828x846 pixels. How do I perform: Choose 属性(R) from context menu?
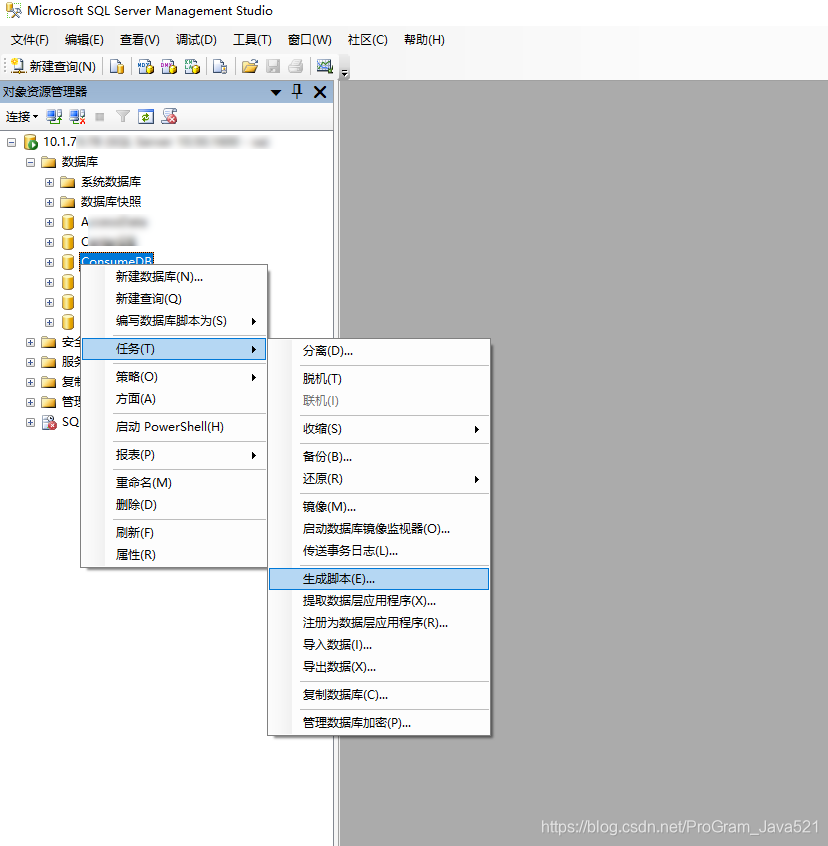coord(174,555)
